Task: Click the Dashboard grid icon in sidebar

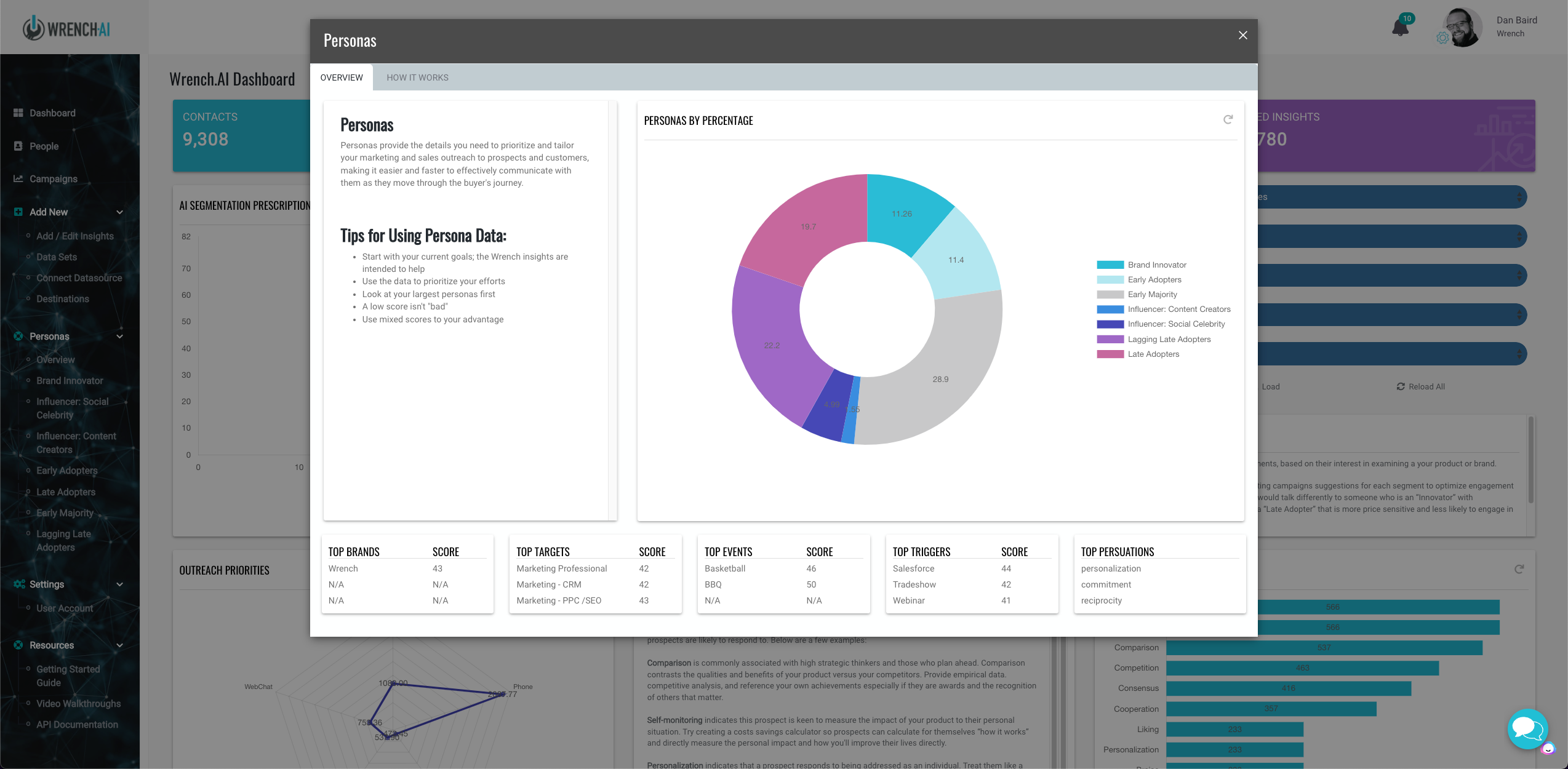Action: (18, 113)
